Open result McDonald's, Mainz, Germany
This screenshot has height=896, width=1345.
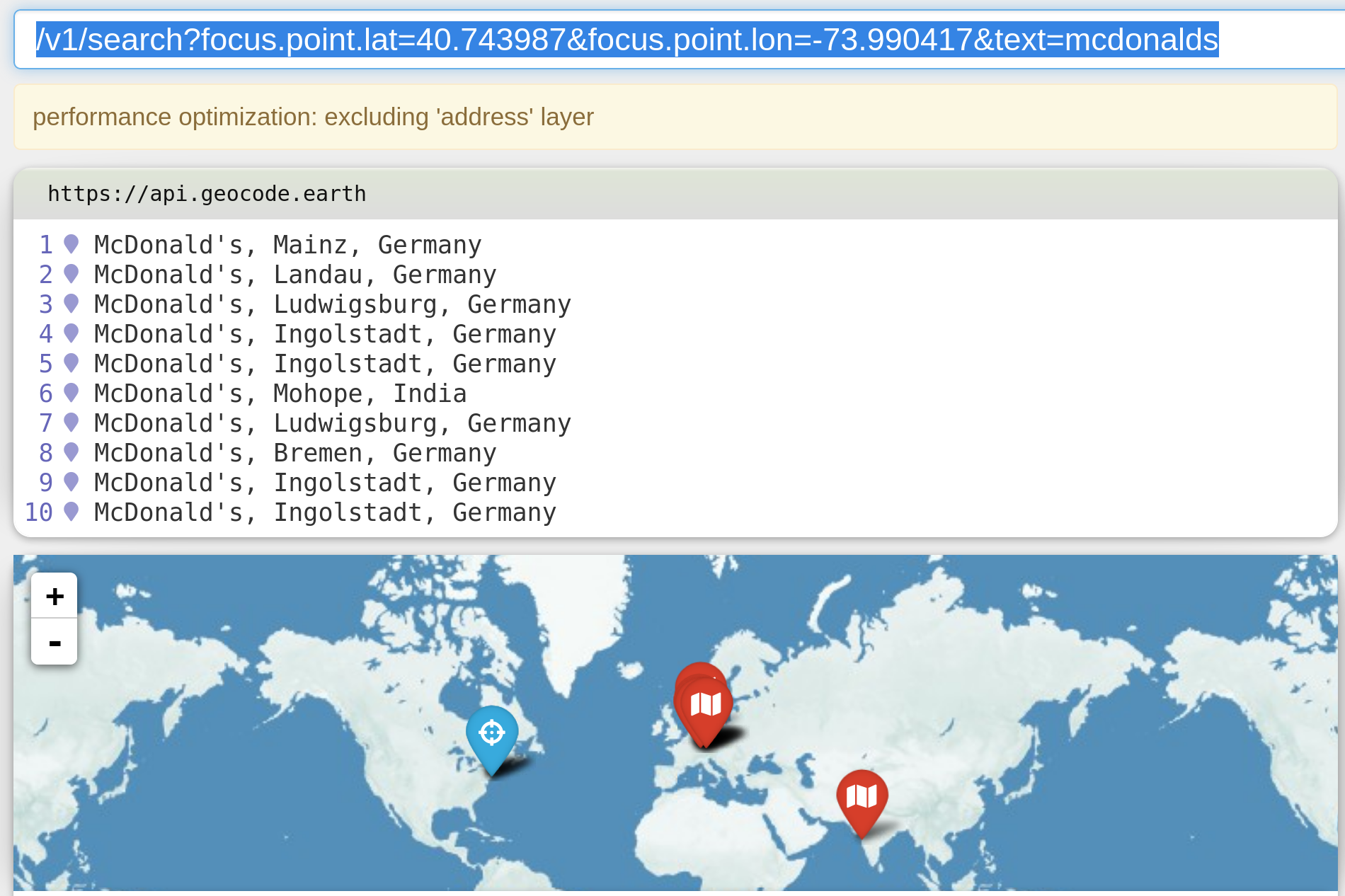pos(287,244)
